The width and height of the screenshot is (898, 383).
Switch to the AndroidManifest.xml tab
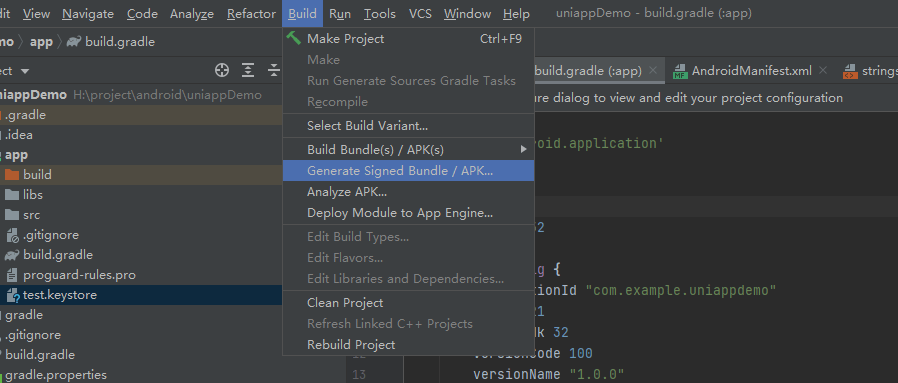(x=751, y=71)
